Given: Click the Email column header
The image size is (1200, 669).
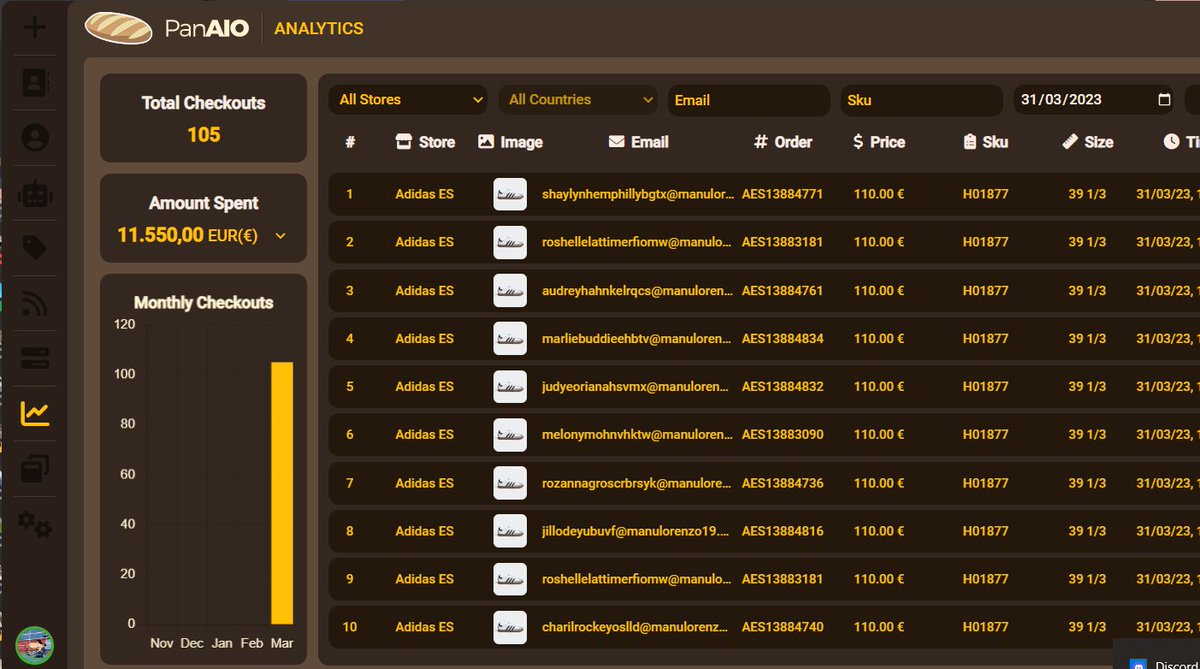Looking at the screenshot, I should (638, 142).
